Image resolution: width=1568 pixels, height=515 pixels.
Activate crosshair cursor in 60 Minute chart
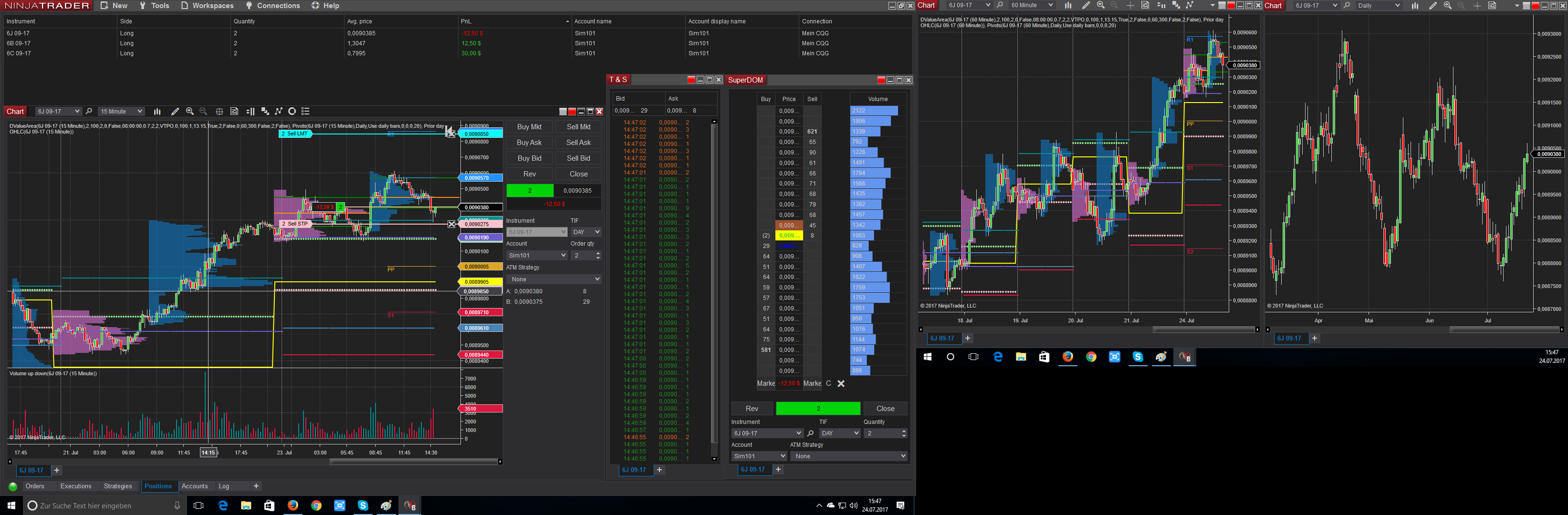pyautogui.click(x=1130, y=5)
